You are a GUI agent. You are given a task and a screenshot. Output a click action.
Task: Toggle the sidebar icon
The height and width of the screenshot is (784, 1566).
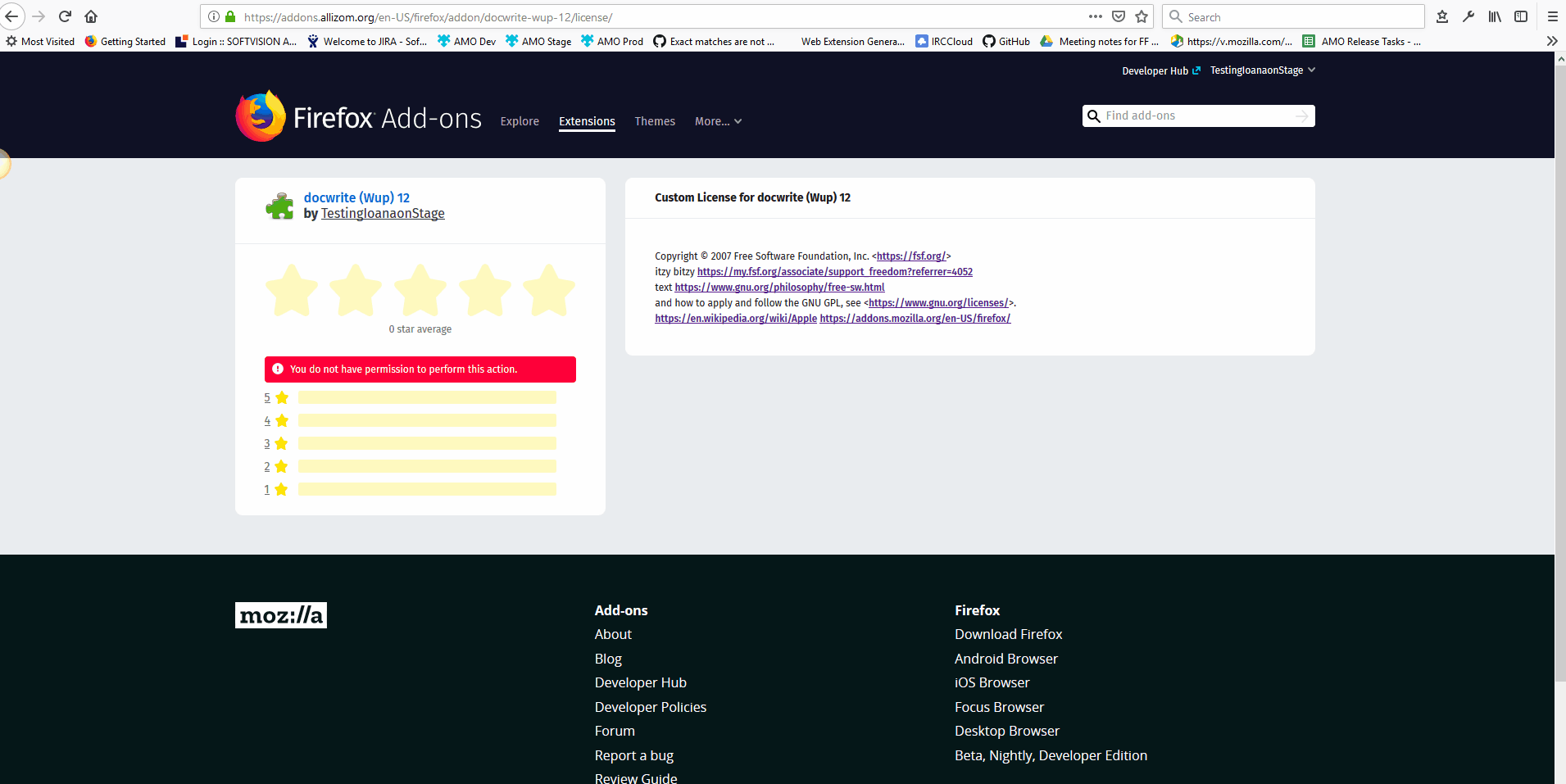tap(1521, 16)
